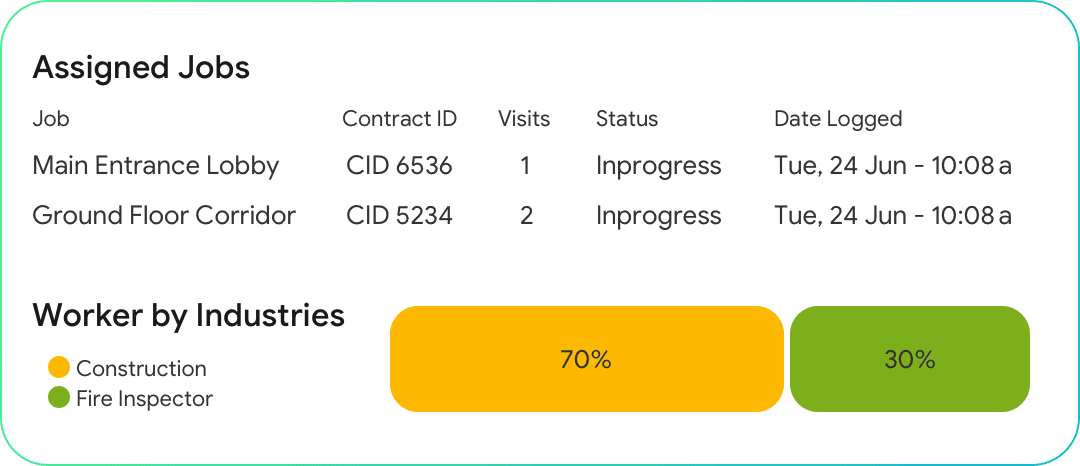Click contract ID CID 5234
Screen dimensions: 1080x466
pyautogui.click(x=399, y=216)
